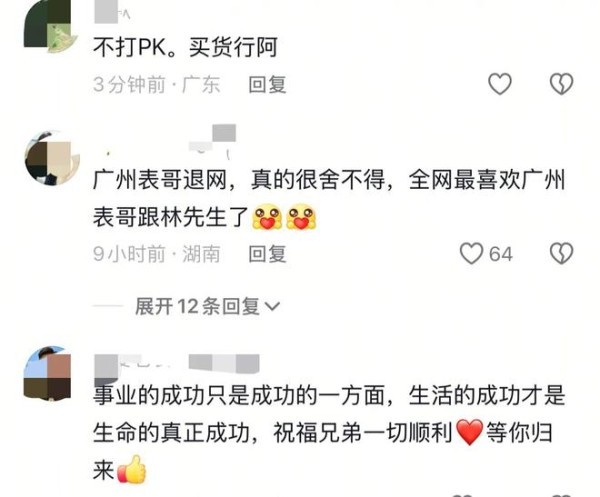This screenshot has height=497, width=600.
Task: Open the username above 不打PK comment
Action: 112,13
